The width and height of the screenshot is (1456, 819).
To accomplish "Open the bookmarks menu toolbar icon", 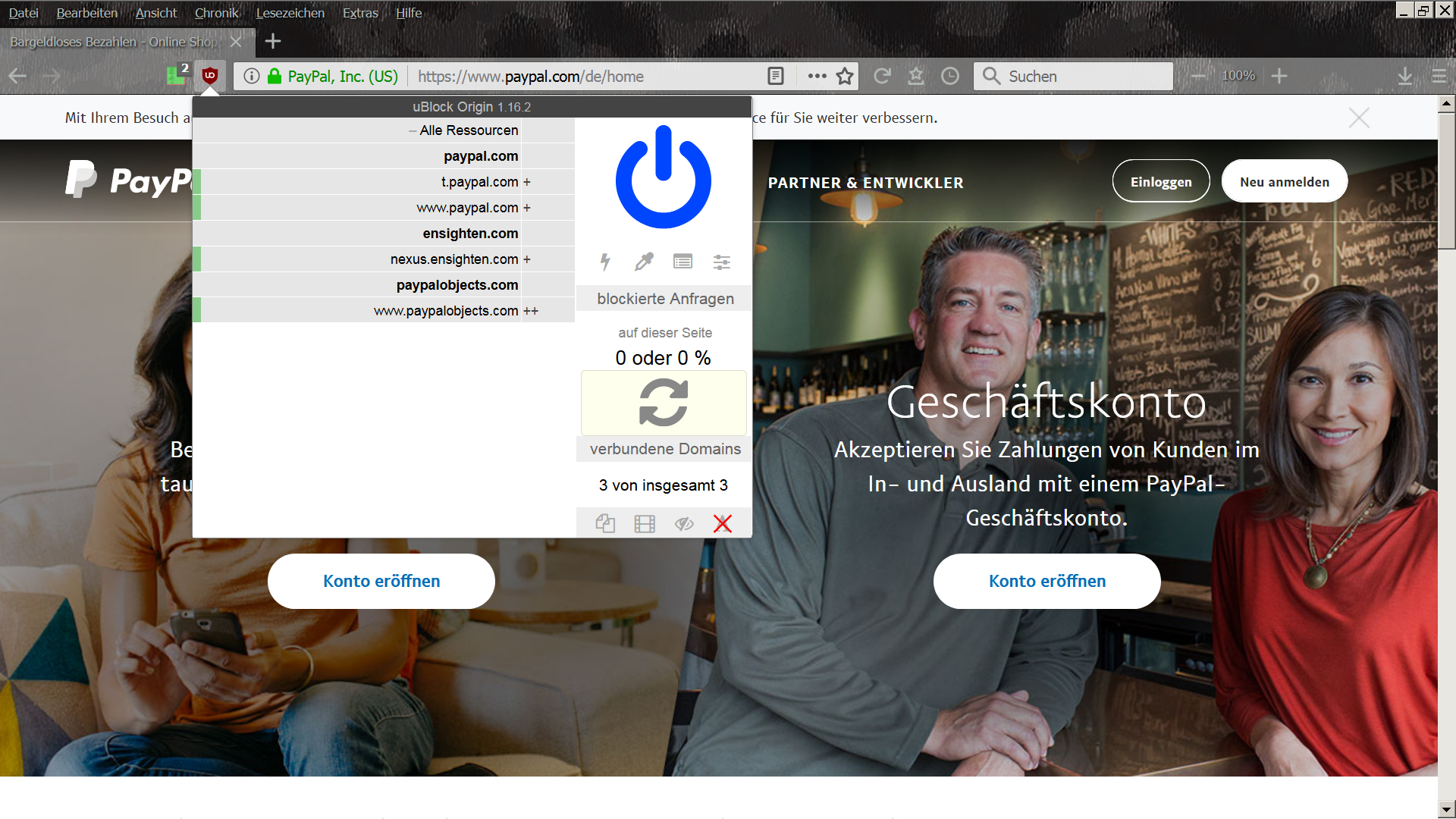I will click(x=916, y=76).
